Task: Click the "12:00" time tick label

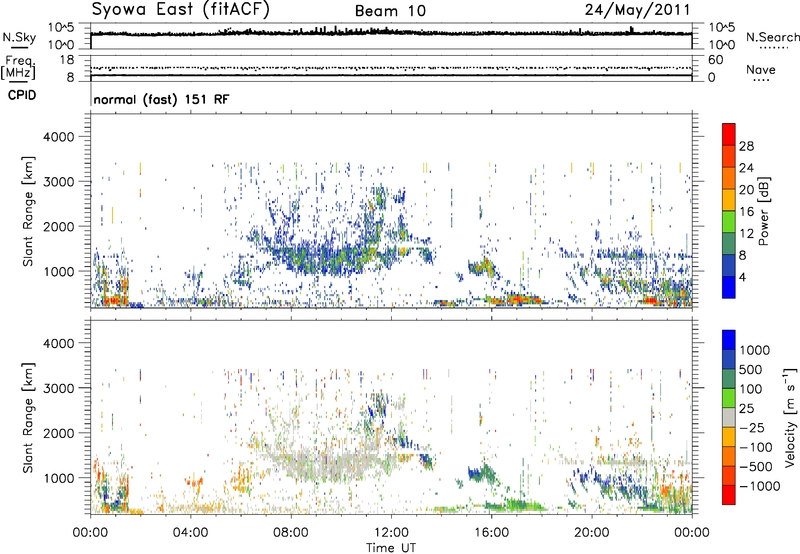Action: point(391,533)
